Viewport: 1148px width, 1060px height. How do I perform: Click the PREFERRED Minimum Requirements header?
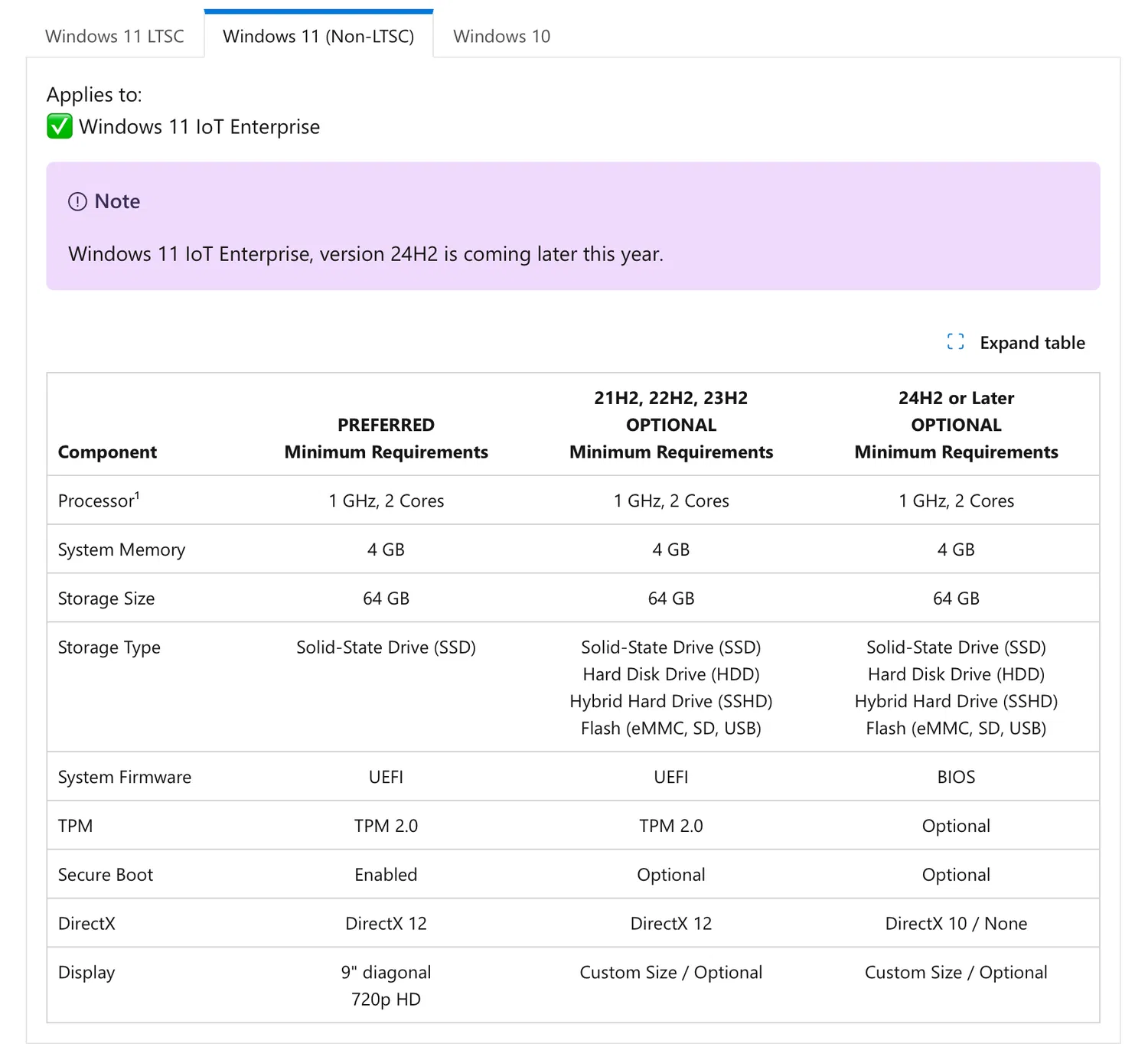pos(386,439)
